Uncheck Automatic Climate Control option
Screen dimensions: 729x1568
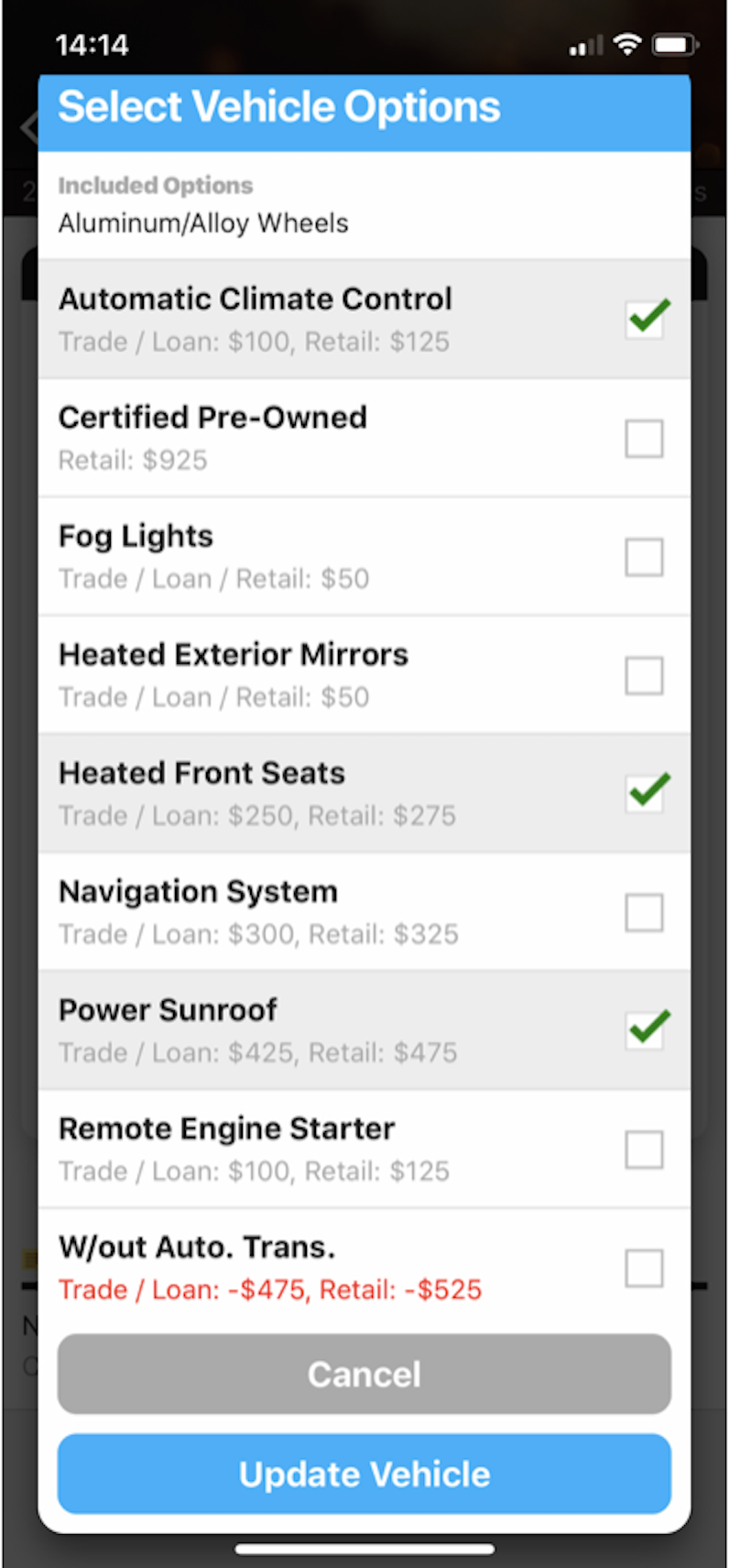point(645,320)
